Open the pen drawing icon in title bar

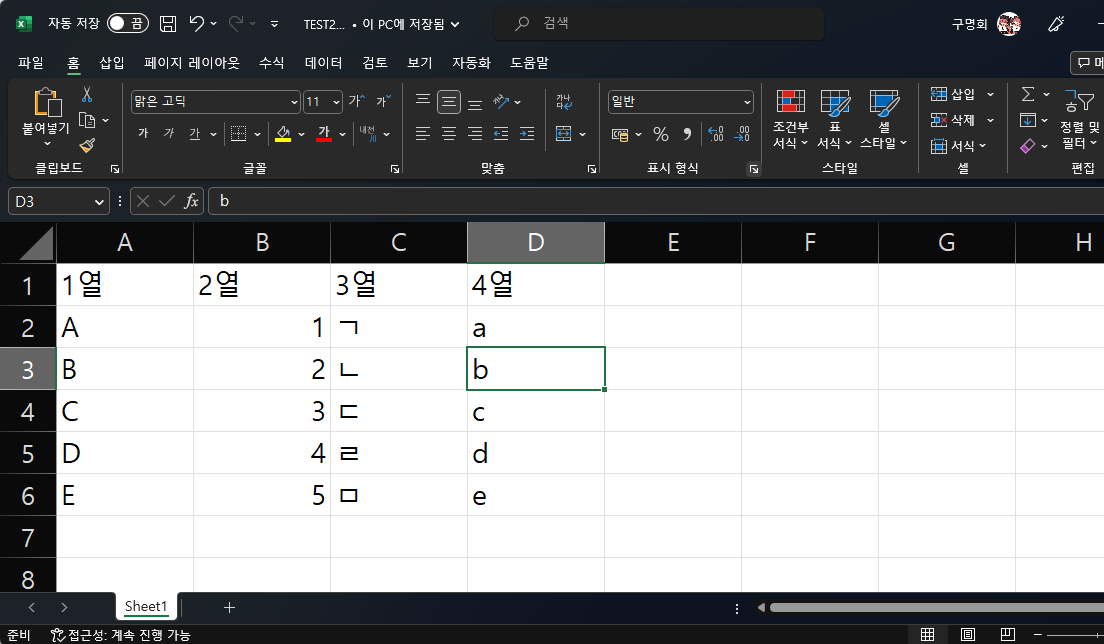[1055, 24]
